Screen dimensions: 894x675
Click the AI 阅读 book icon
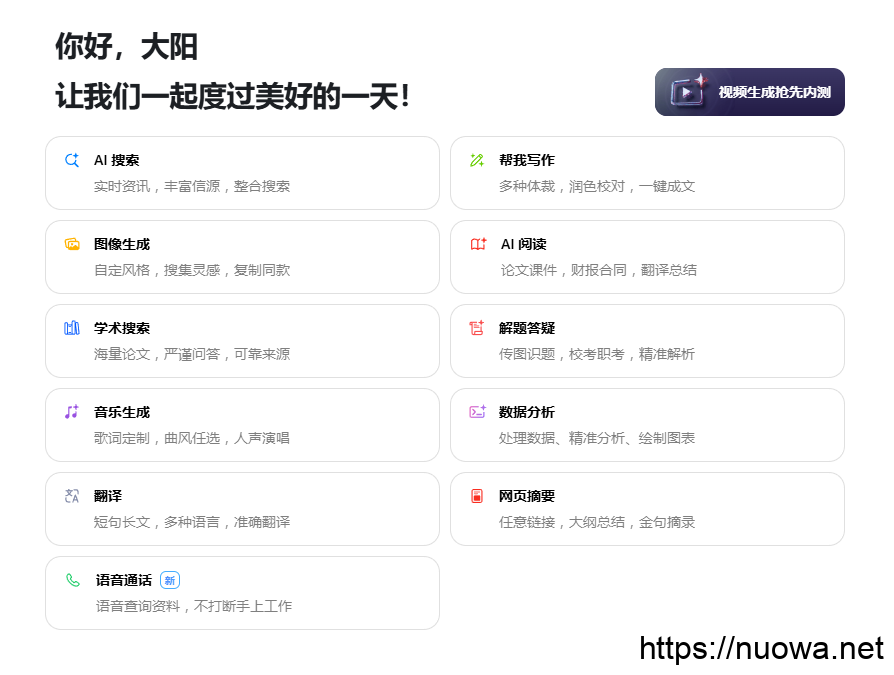coord(478,244)
